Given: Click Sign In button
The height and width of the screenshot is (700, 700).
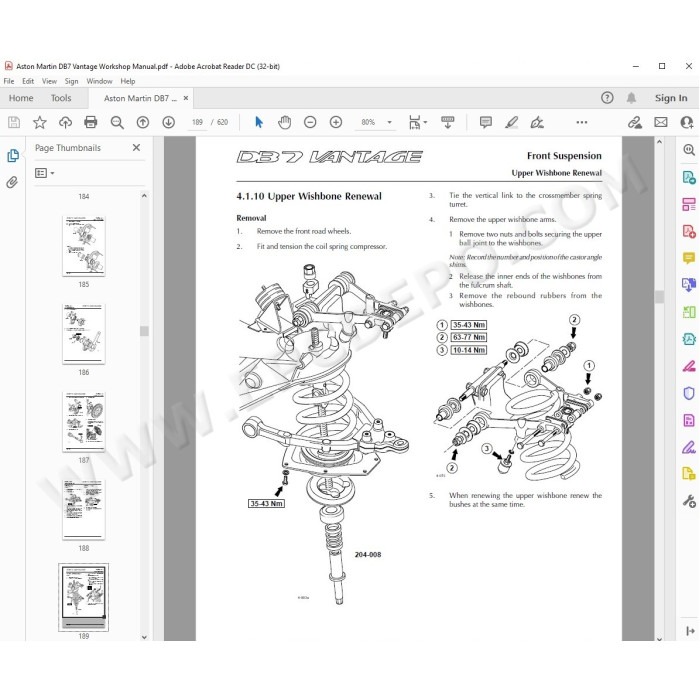Looking at the screenshot, I should pos(671,98).
